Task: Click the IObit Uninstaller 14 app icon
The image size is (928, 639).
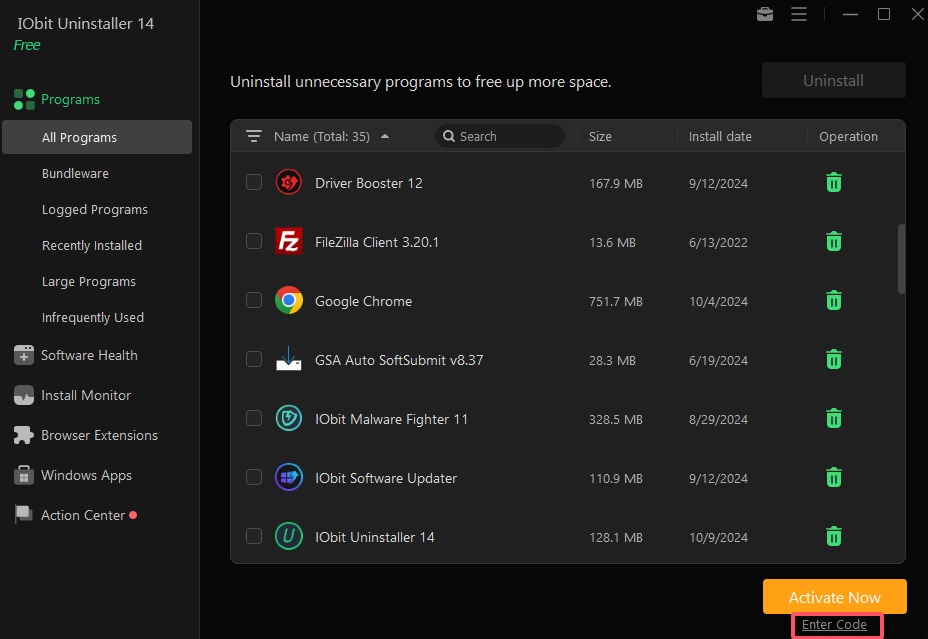Action: click(x=289, y=537)
